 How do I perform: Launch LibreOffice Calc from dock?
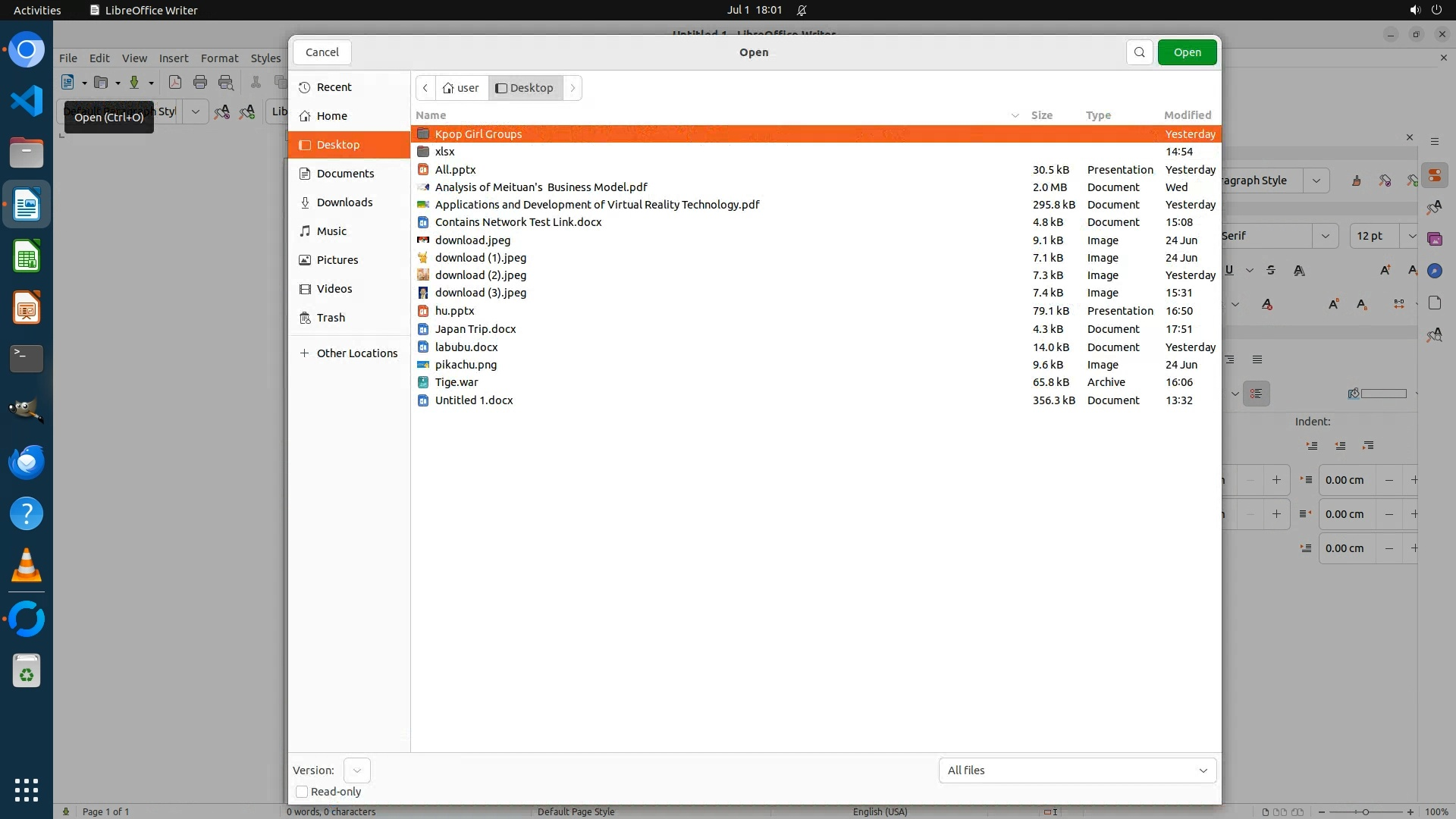click(x=27, y=257)
